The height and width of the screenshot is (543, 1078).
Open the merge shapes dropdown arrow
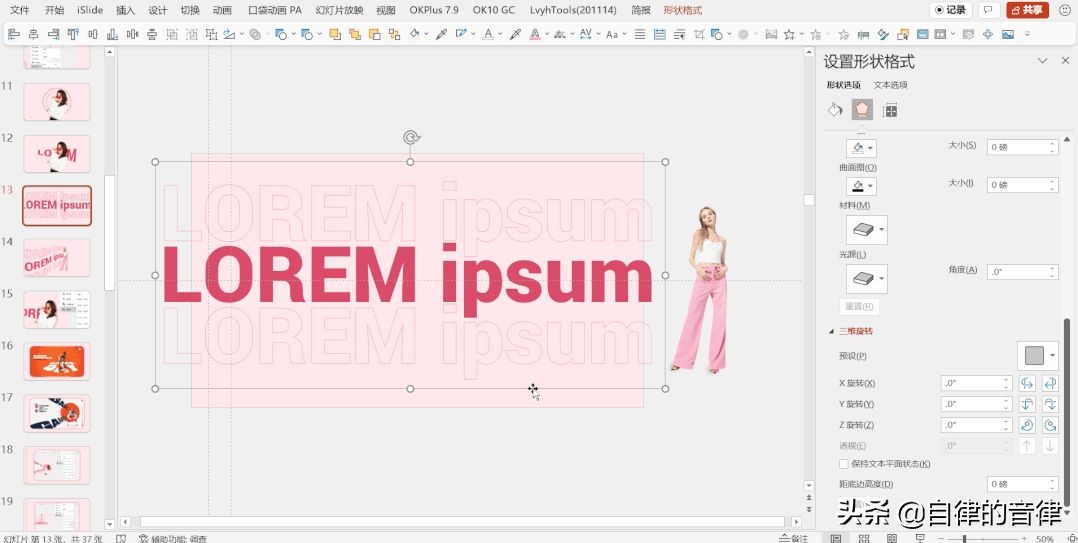click(x=267, y=34)
